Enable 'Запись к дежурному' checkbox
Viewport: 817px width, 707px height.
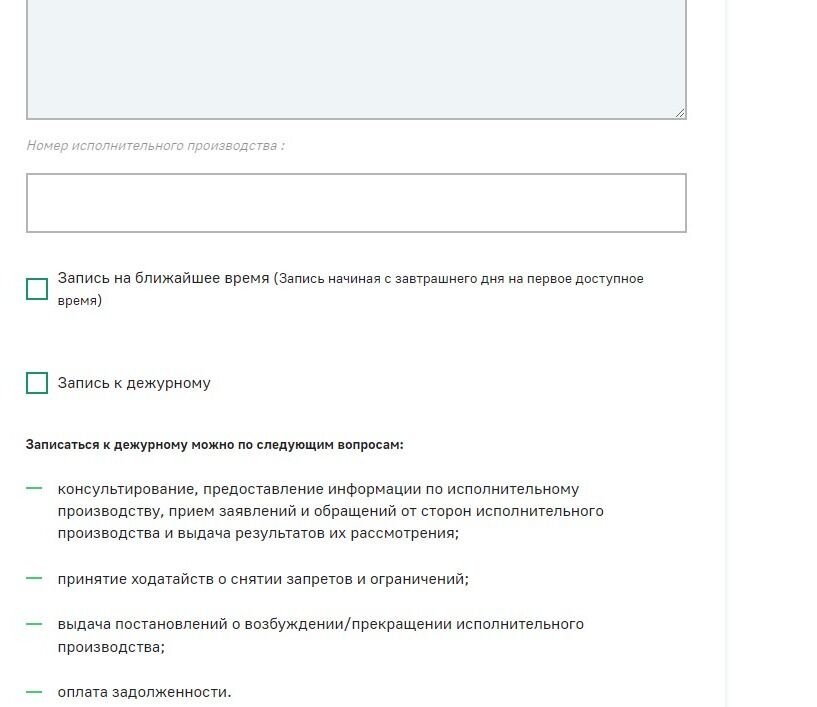37,383
